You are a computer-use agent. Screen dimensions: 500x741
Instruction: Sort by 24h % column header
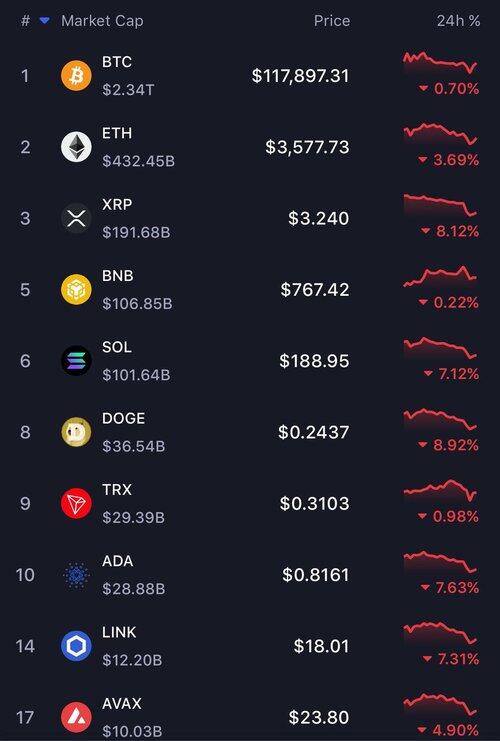458,21
